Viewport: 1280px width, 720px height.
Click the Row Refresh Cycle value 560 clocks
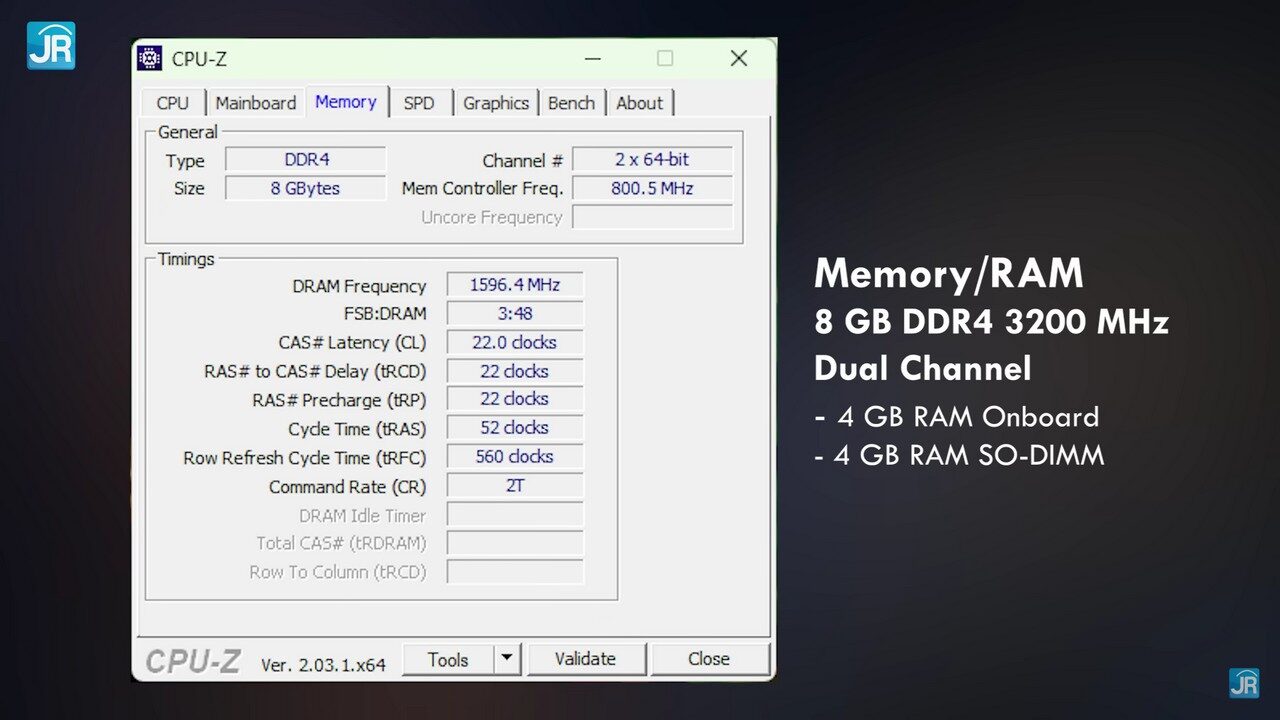[515, 457]
